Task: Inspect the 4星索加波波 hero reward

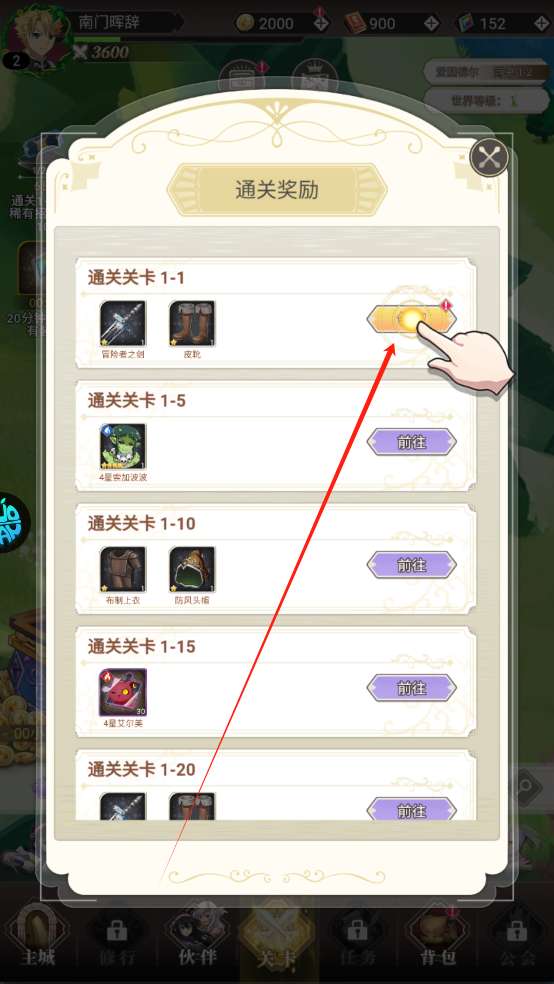Action: coord(123,447)
